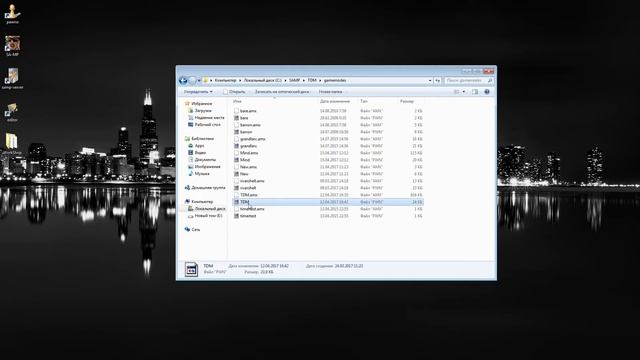Change the view with the views icon
Image resolution: width=640 pixels, height=360 pixels.
pos(457,92)
